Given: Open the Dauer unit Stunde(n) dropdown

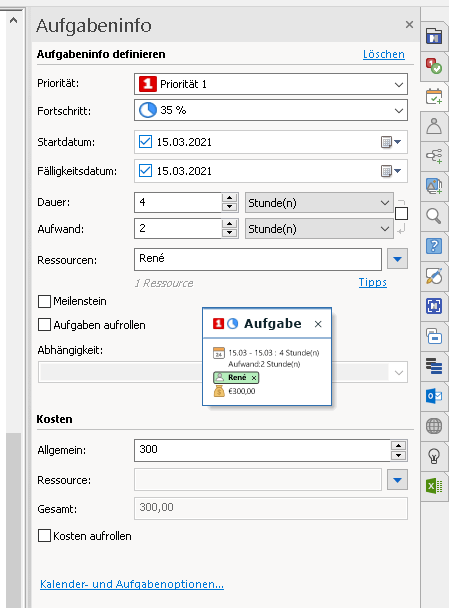Looking at the screenshot, I should [319, 203].
